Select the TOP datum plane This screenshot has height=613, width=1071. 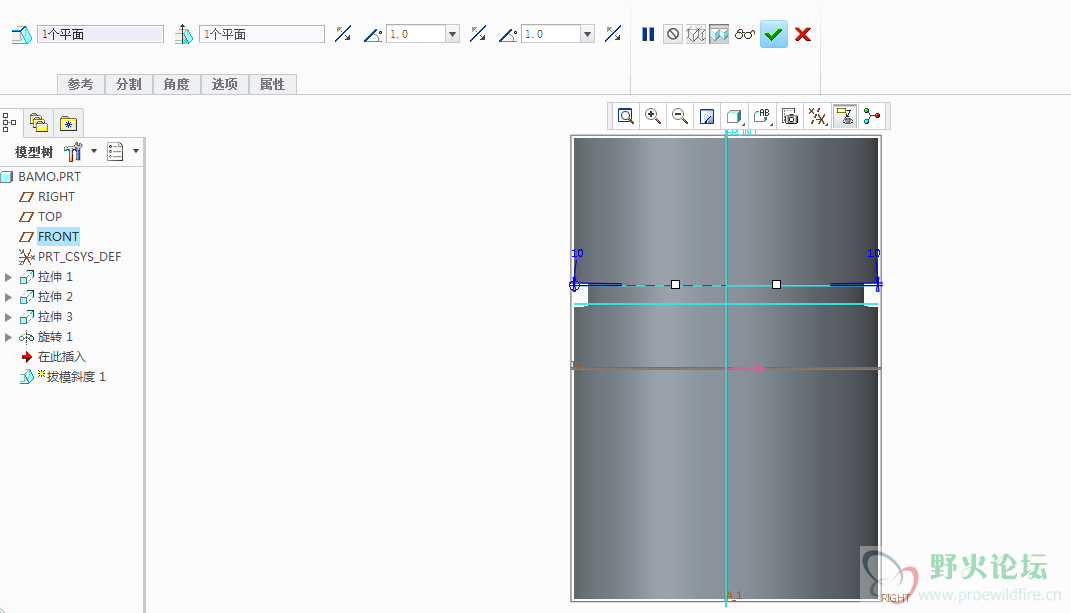pyautogui.click(x=50, y=216)
